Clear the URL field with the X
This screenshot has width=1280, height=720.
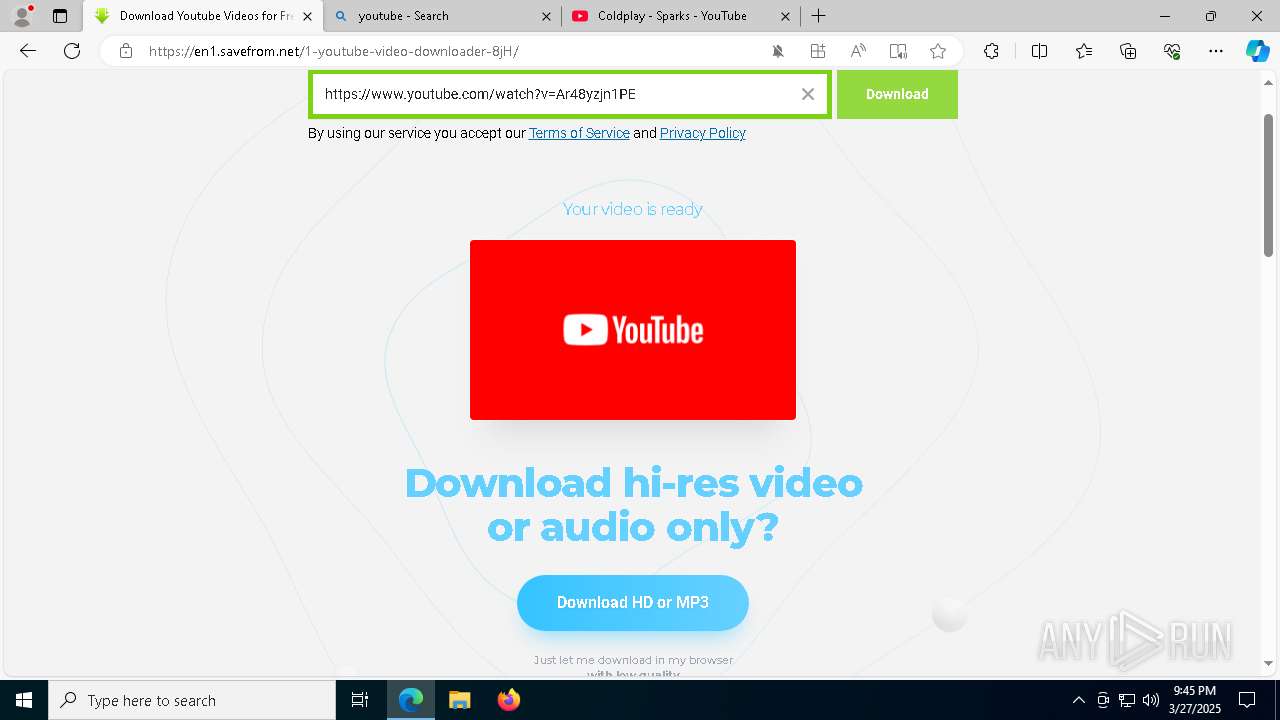coord(808,94)
